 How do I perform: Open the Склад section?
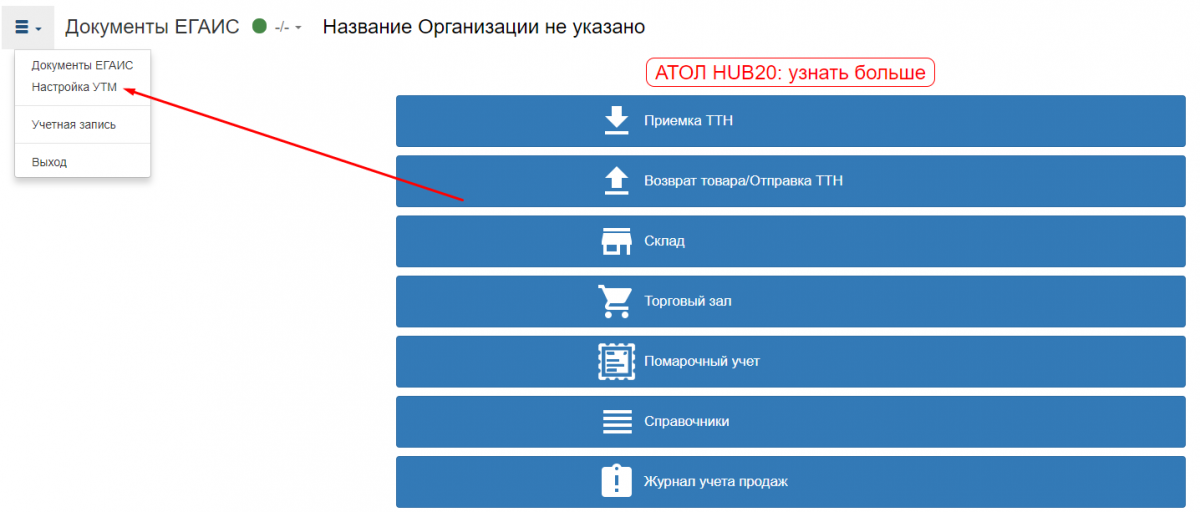point(793,241)
